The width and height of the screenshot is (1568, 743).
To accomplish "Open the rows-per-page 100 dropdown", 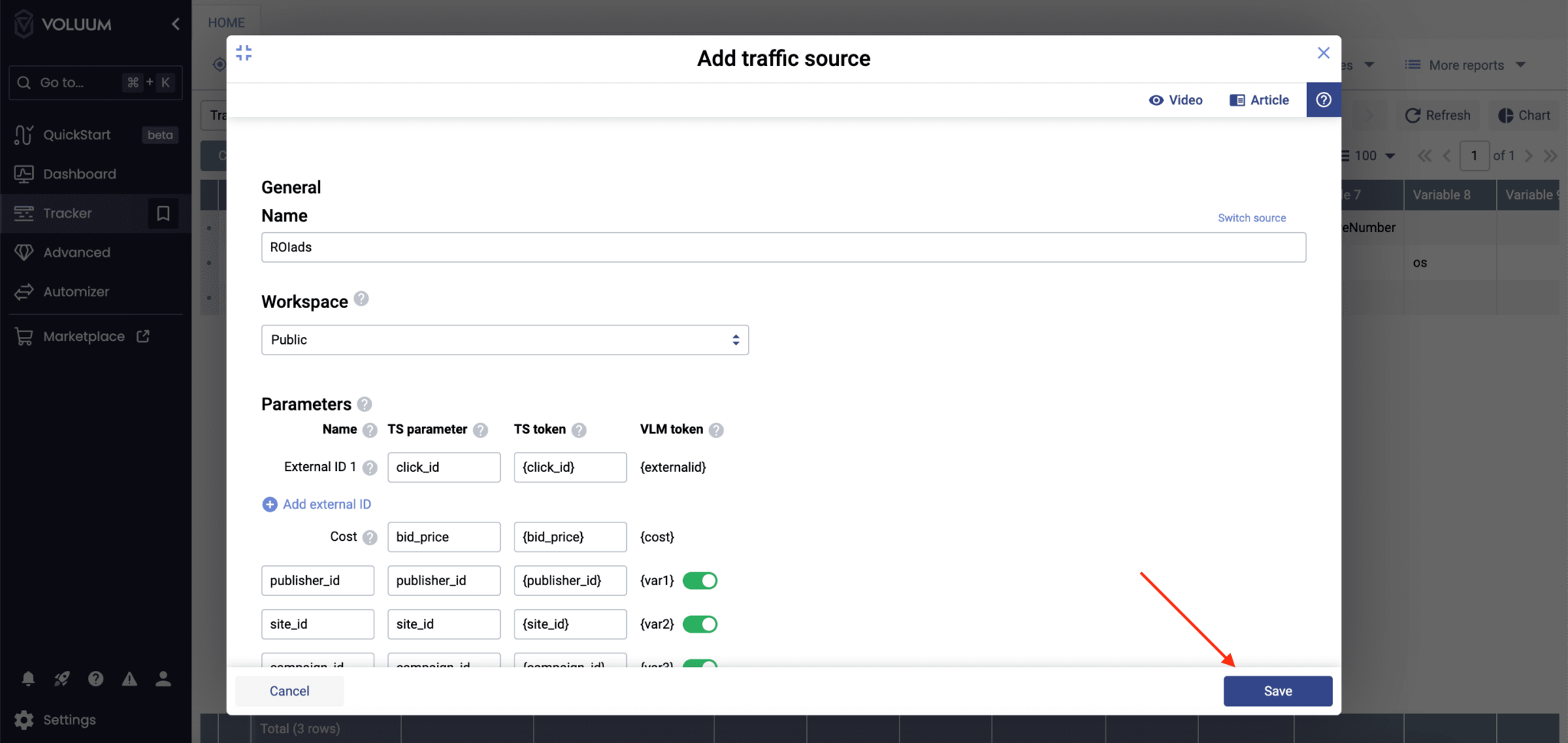I will [1367, 155].
